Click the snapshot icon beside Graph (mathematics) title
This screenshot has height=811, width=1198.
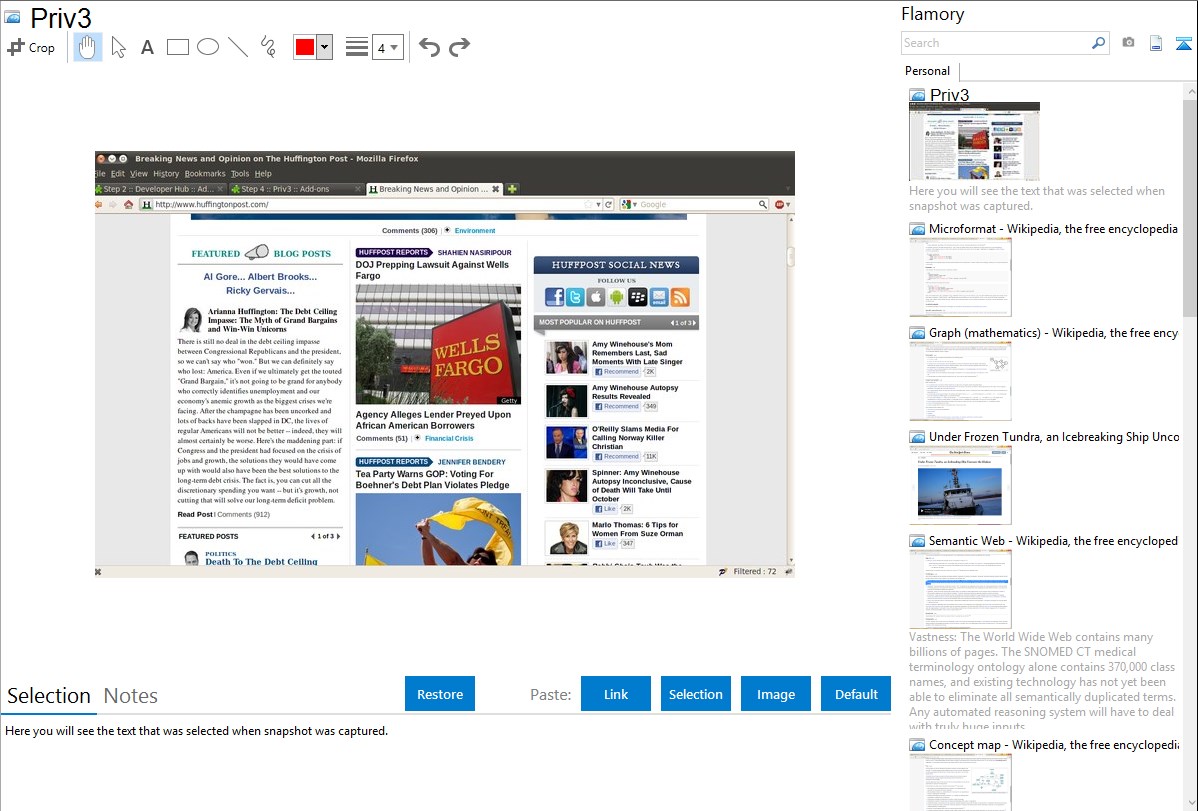click(x=917, y=333)
